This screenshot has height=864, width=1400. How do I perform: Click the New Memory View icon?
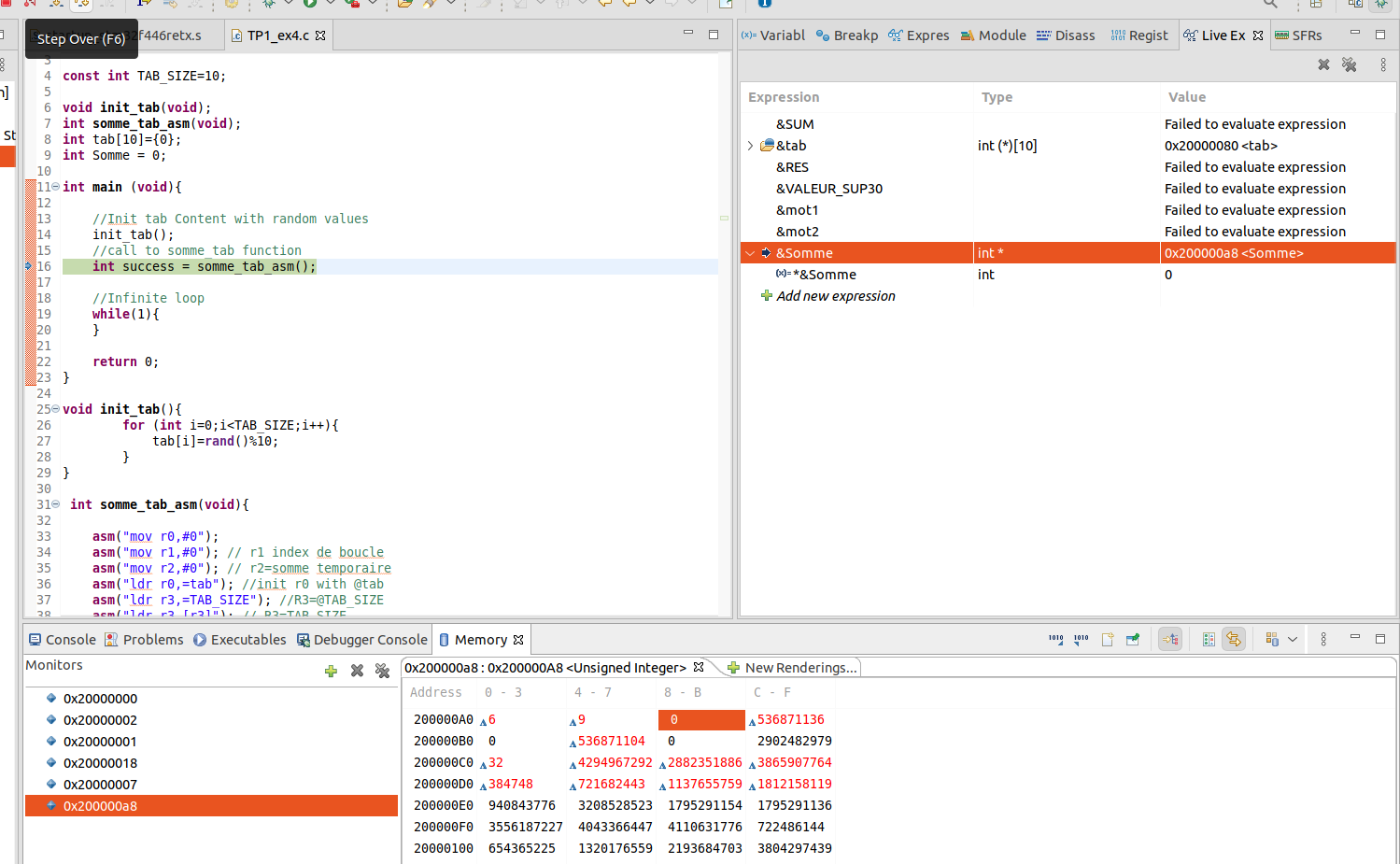1108,640
